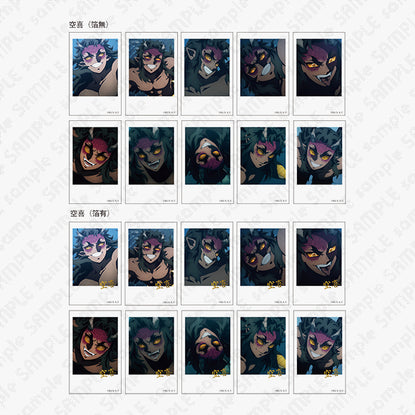This screenshot has height=415, width=415.
Task: Open the gold-foil winged grinning face card
Action: (319, 352)
